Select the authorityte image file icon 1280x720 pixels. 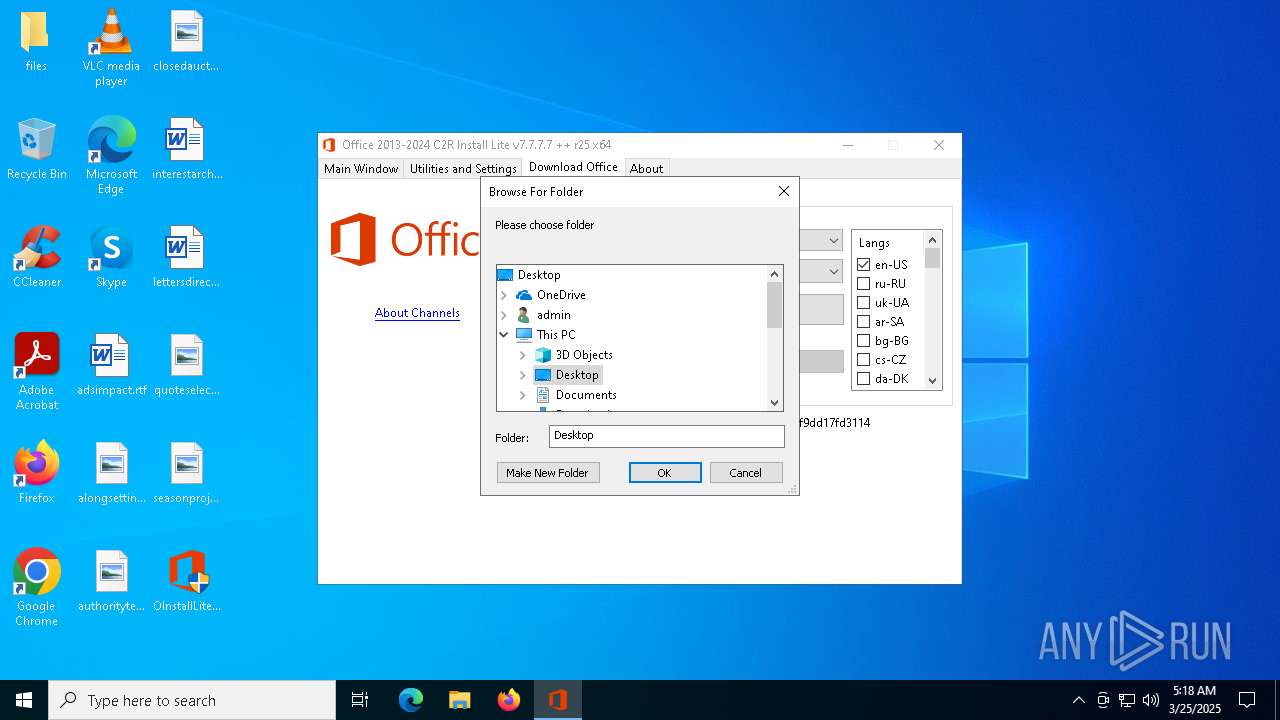coord(111,581)
